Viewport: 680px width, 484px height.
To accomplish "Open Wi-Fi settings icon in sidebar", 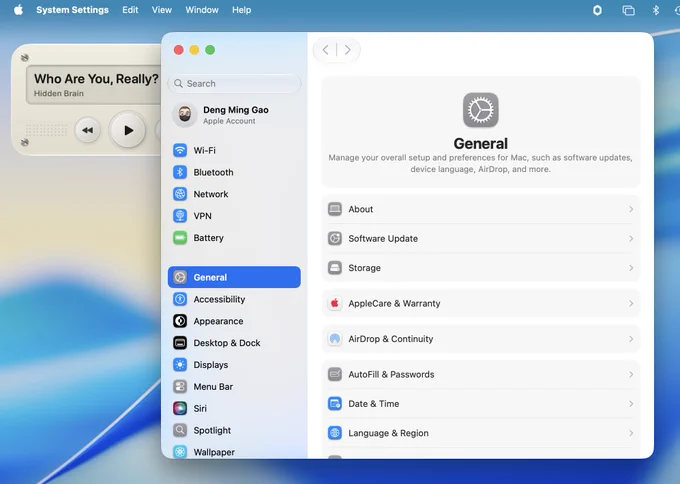I will click(180, 150).
